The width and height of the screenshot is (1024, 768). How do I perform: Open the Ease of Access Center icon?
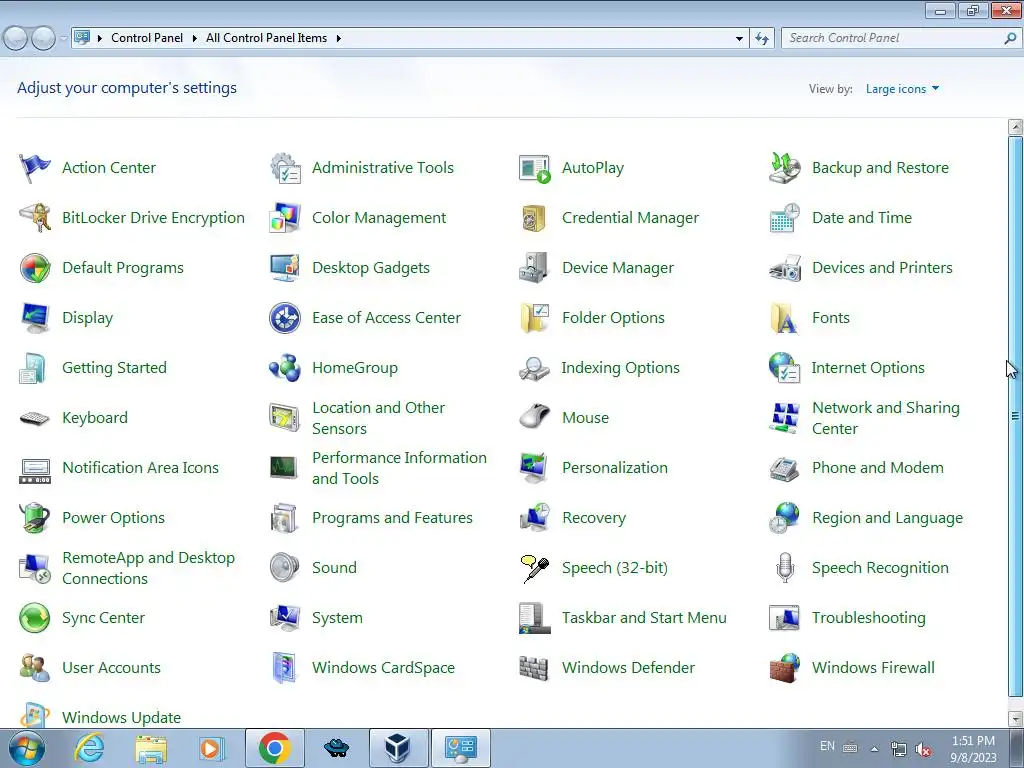pyautogui.click(x=285, y=318)
